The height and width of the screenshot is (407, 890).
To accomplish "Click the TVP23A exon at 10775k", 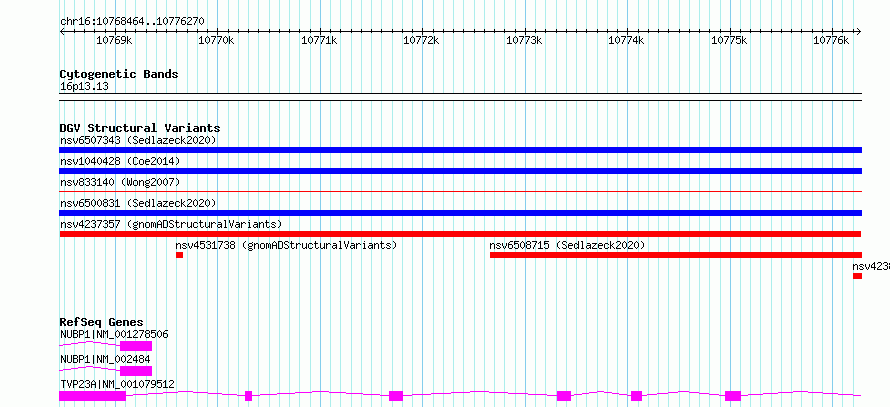I will tap(733, 396).
